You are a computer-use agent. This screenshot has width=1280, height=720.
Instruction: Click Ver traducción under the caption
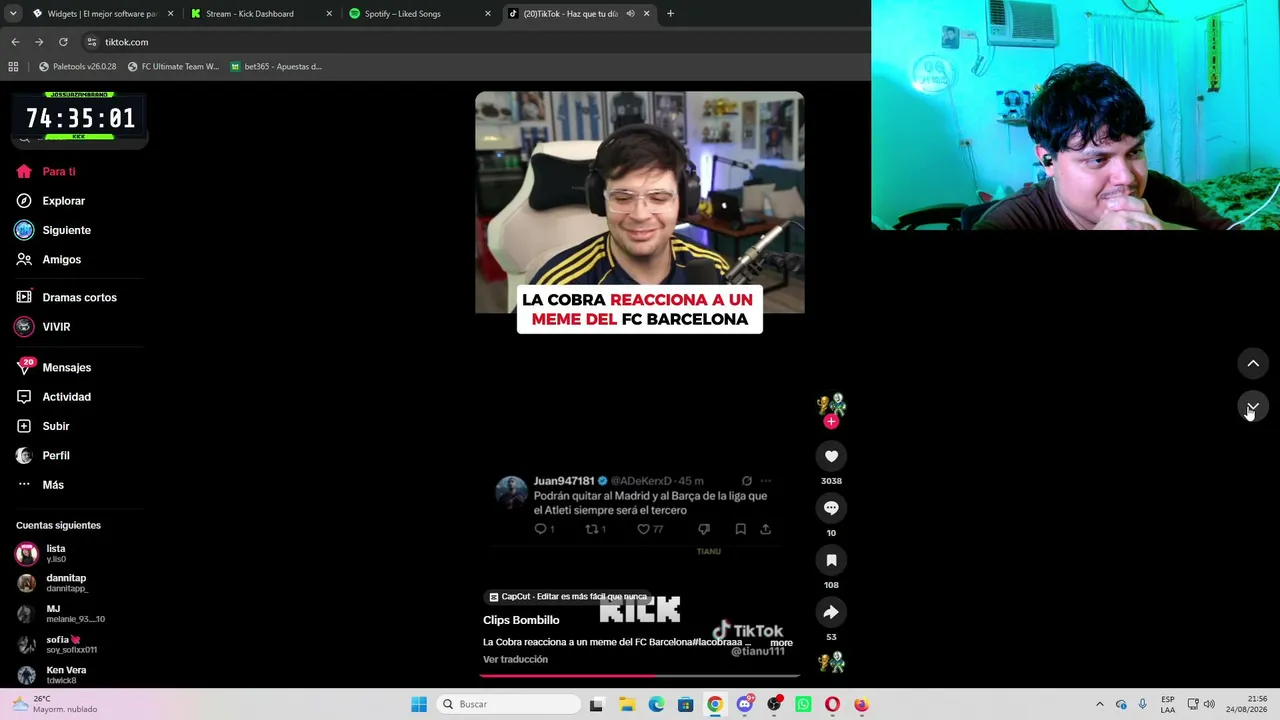point(515,659)
